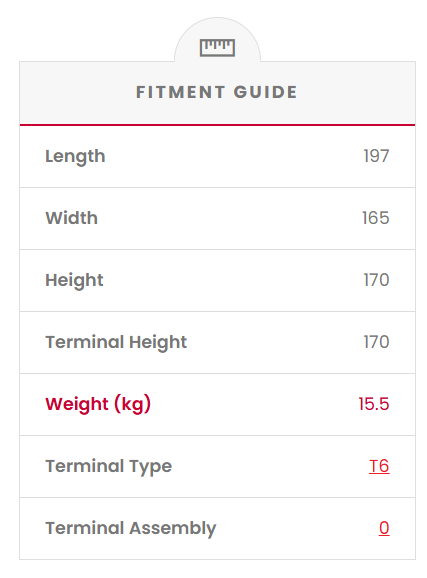Click the word FITMENT in the header

point(180,92)
